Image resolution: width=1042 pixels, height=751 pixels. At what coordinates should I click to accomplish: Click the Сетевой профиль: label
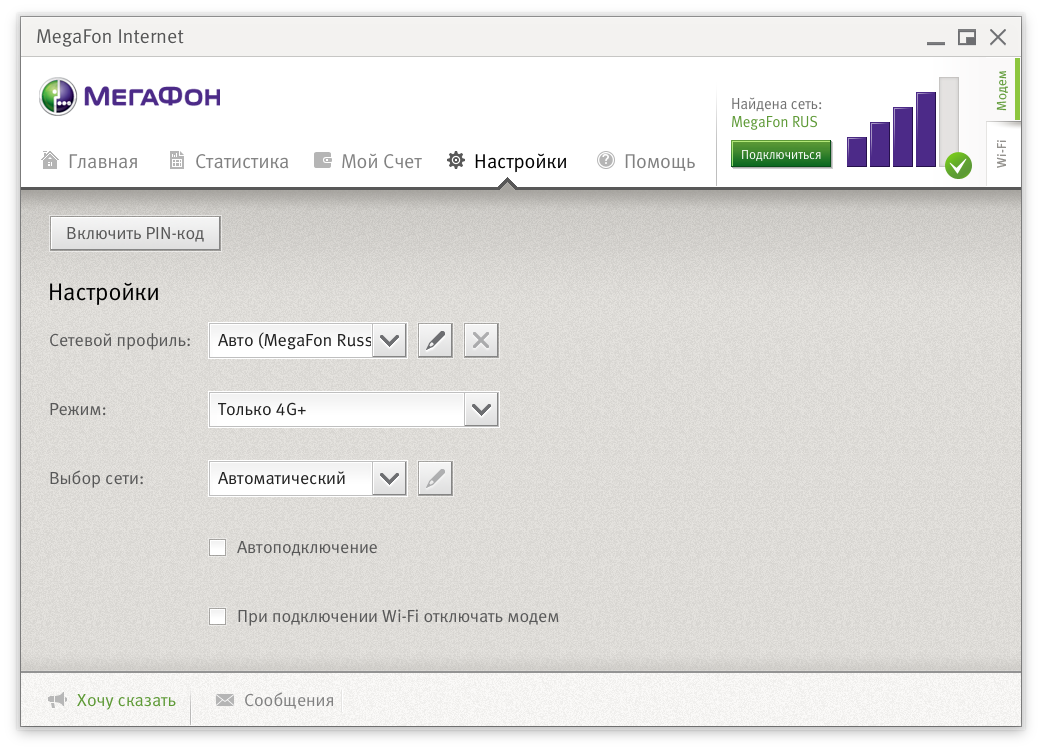coord(120,340)
